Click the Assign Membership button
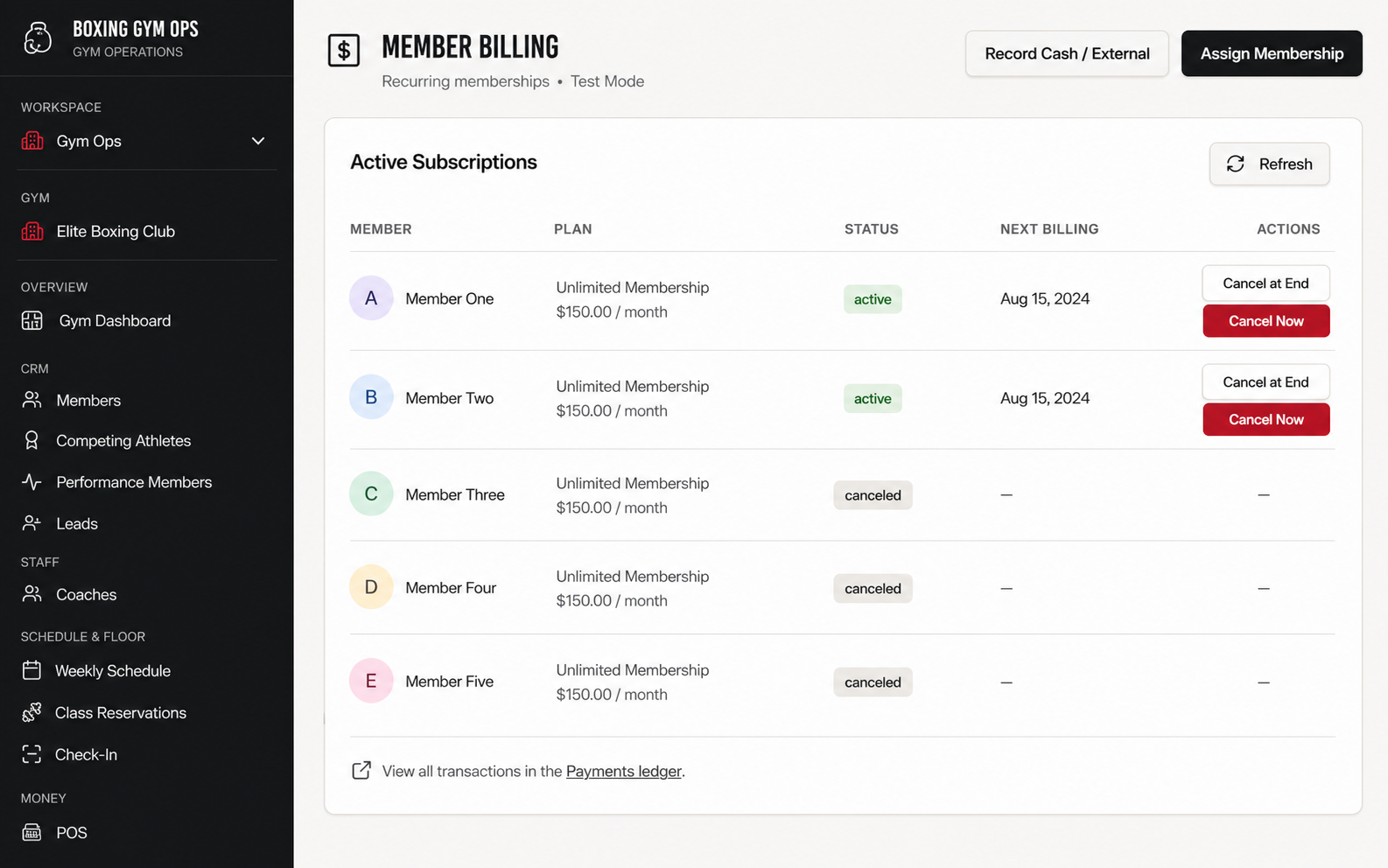Image resolution: width=1388 pixels, height=868 pixels. click(x=1272, y=53)
